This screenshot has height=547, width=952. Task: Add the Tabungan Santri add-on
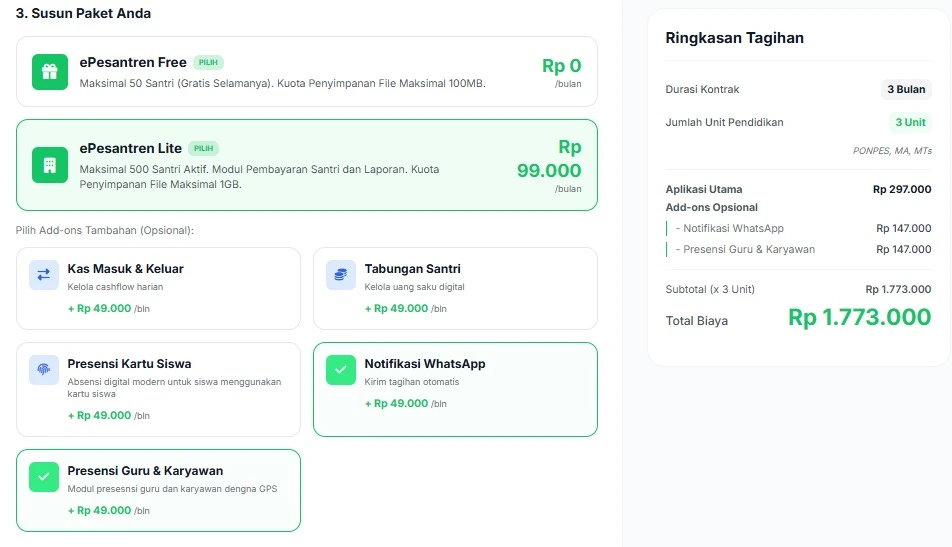pyautogui.click(x=455, y=289)
